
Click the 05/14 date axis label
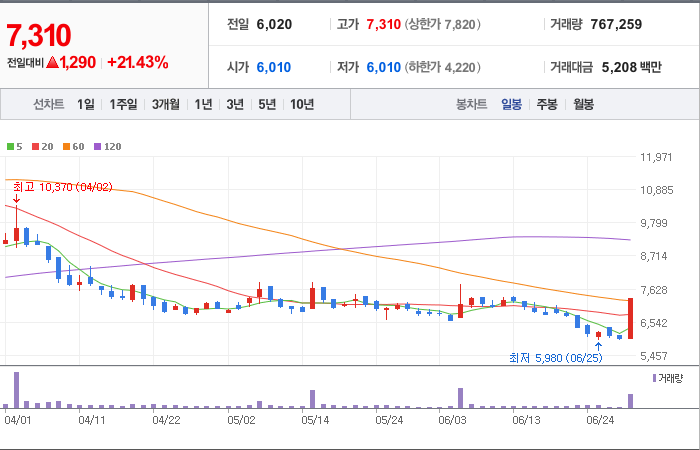tap(315, 421)
